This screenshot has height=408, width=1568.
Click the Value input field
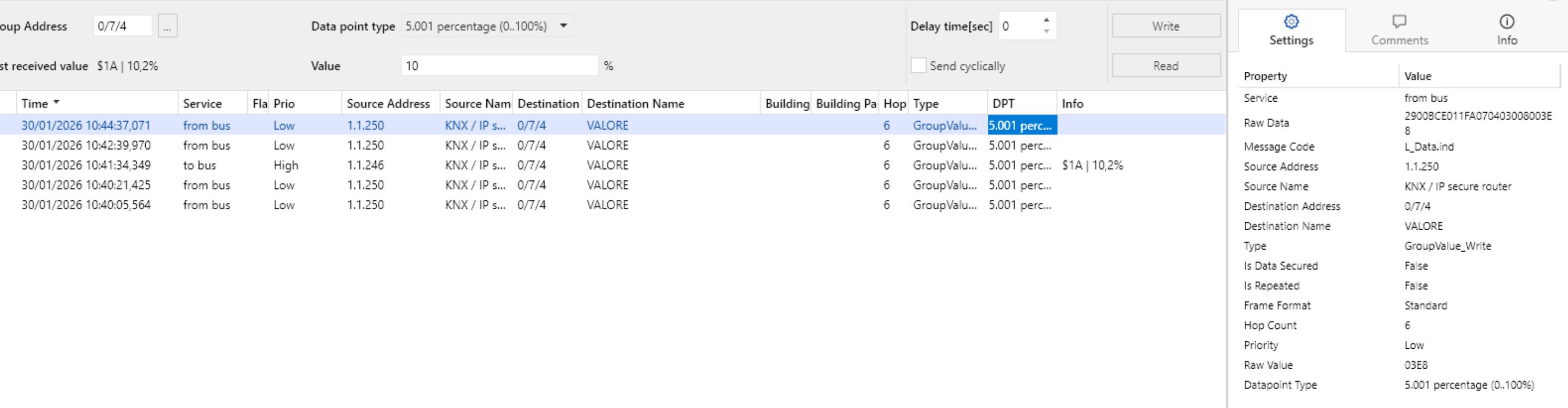[x=499, y=66]
